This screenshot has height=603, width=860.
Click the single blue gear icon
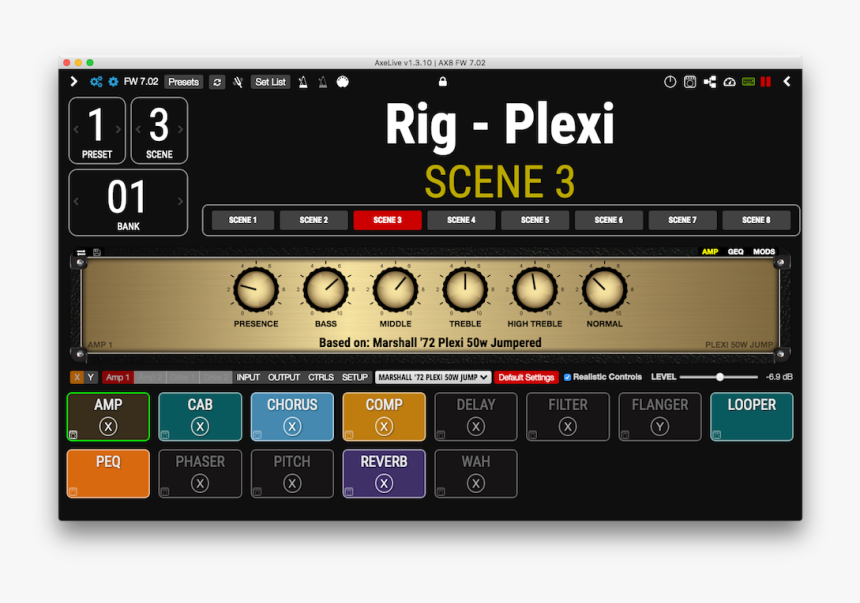coord(114,82)
